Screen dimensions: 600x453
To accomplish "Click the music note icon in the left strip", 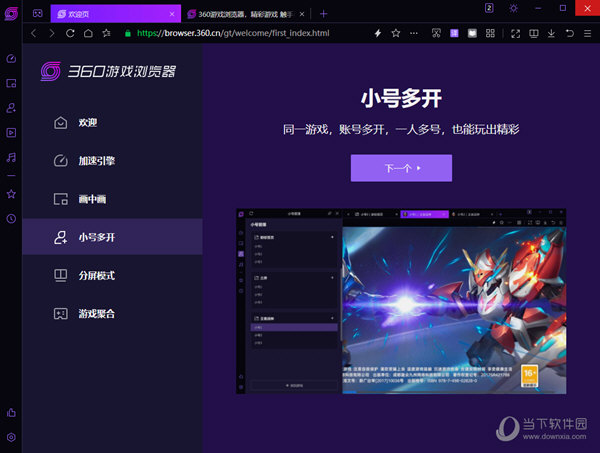I will click(x=11, y=157).
